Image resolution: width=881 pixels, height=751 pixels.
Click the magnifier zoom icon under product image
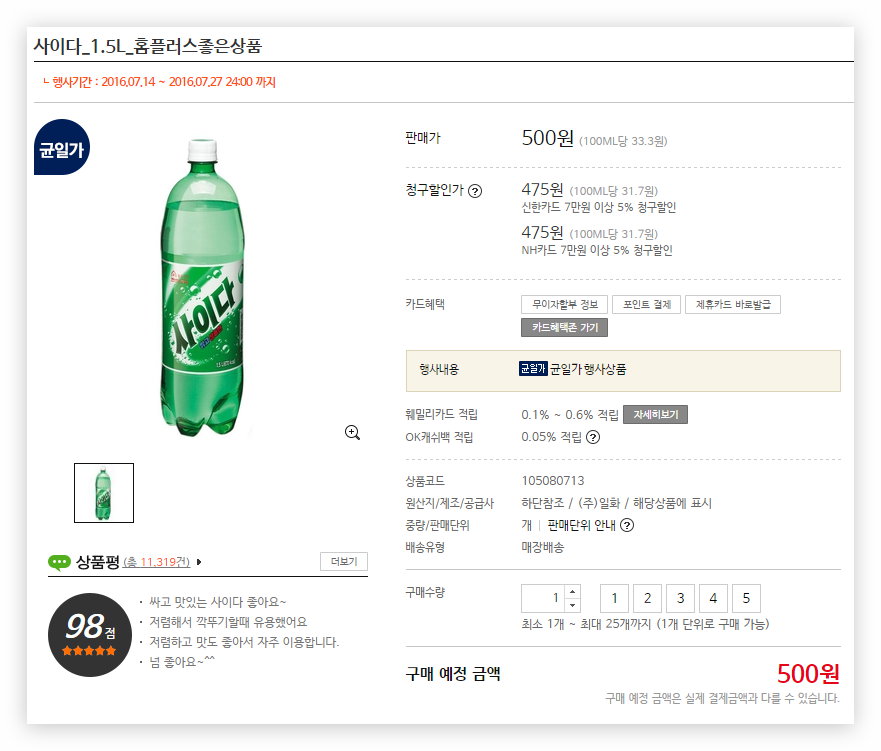pos(352,432)
